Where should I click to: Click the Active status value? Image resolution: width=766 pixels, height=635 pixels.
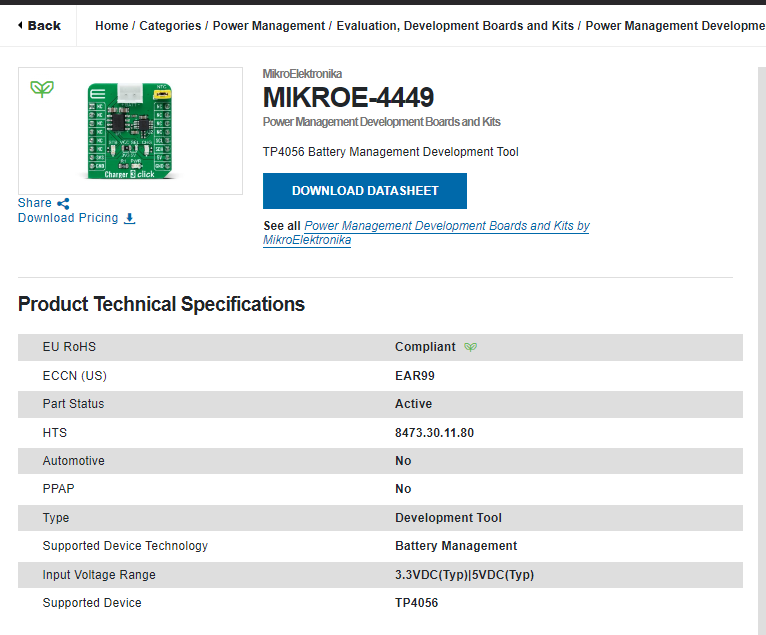click(413, 404)
